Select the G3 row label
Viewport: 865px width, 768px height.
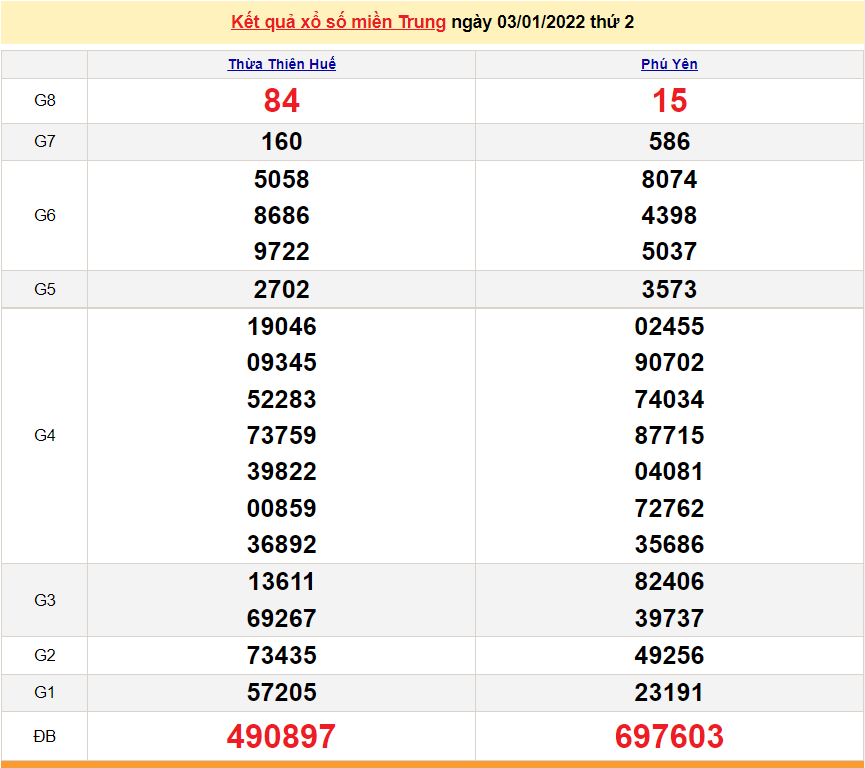(x=44, y=599)
